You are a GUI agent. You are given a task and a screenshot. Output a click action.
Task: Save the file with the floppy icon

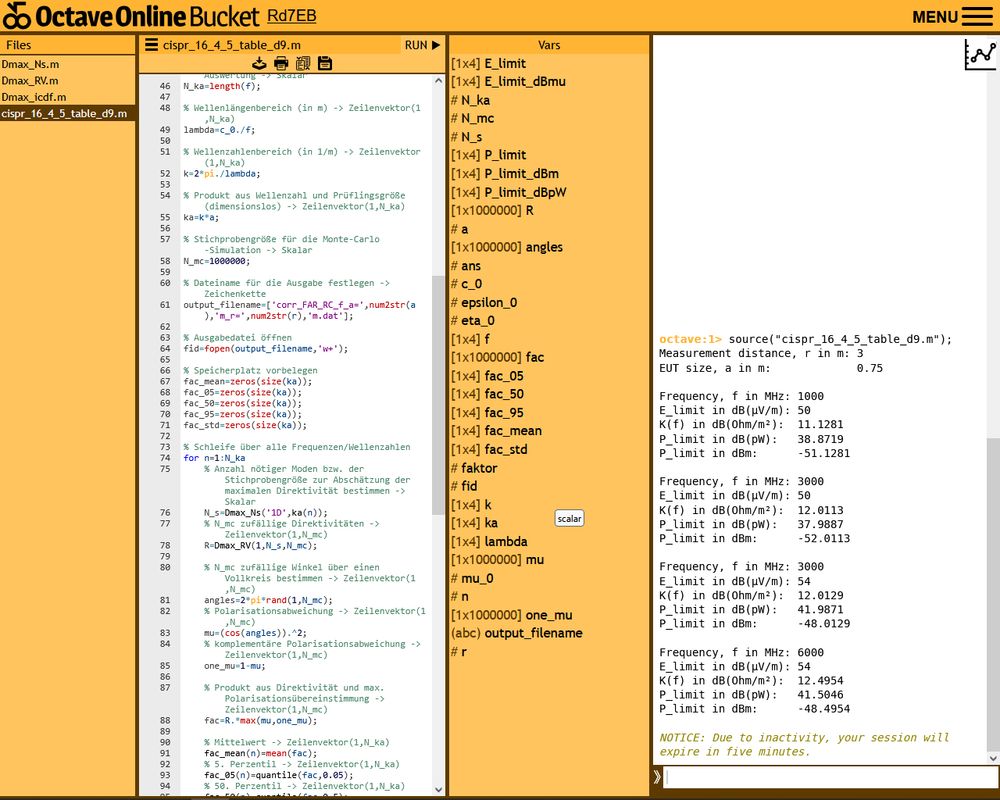[325, 63]
